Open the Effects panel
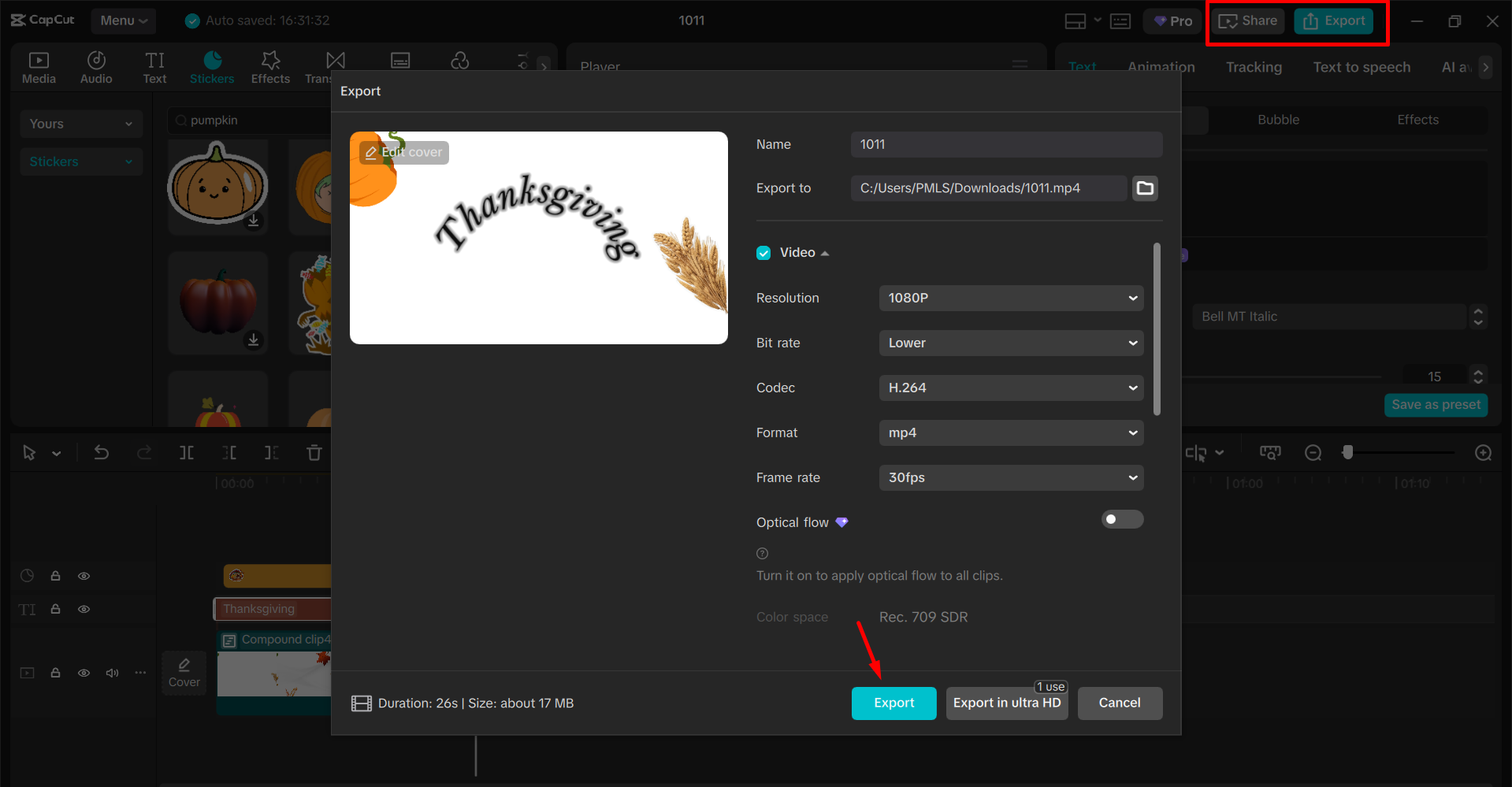This screenshot has height=787, width=1512. [x=270, y=66]
